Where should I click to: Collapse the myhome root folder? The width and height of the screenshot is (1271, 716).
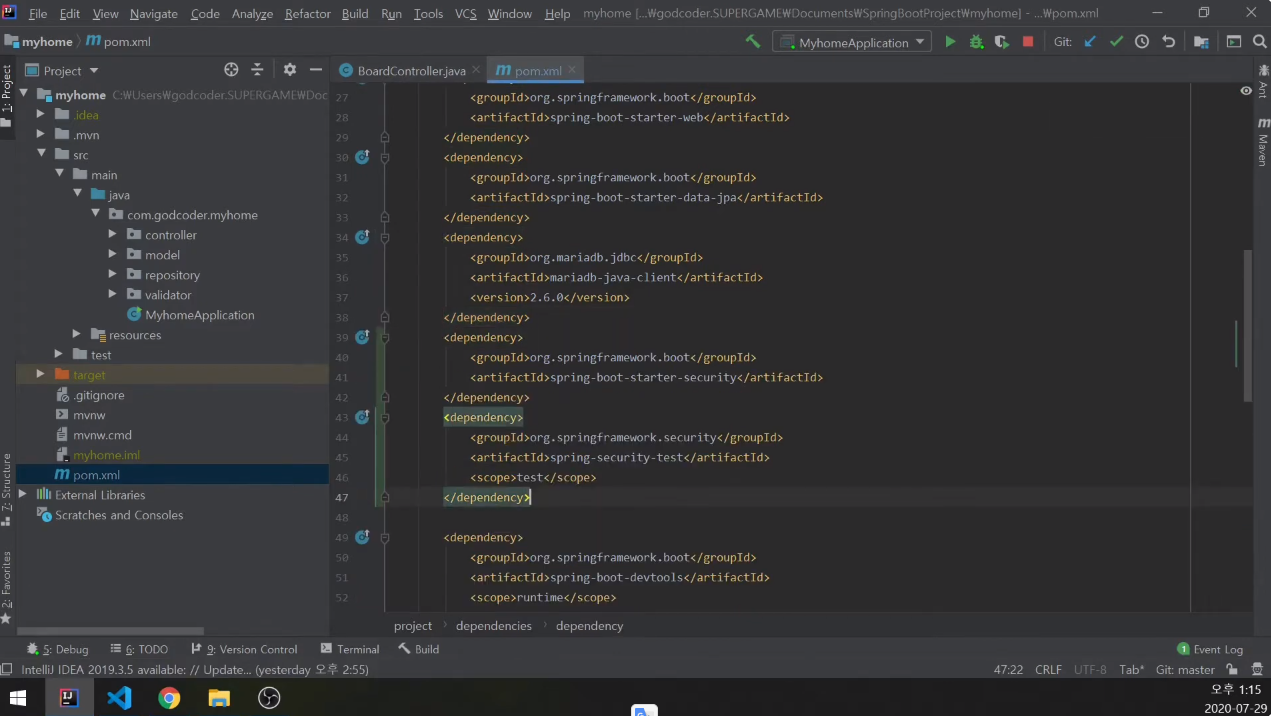click(x=23, y=95)
